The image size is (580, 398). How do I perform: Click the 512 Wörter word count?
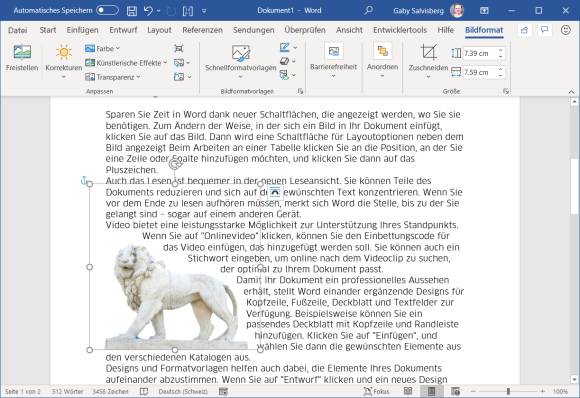click(x=67, y=391)
